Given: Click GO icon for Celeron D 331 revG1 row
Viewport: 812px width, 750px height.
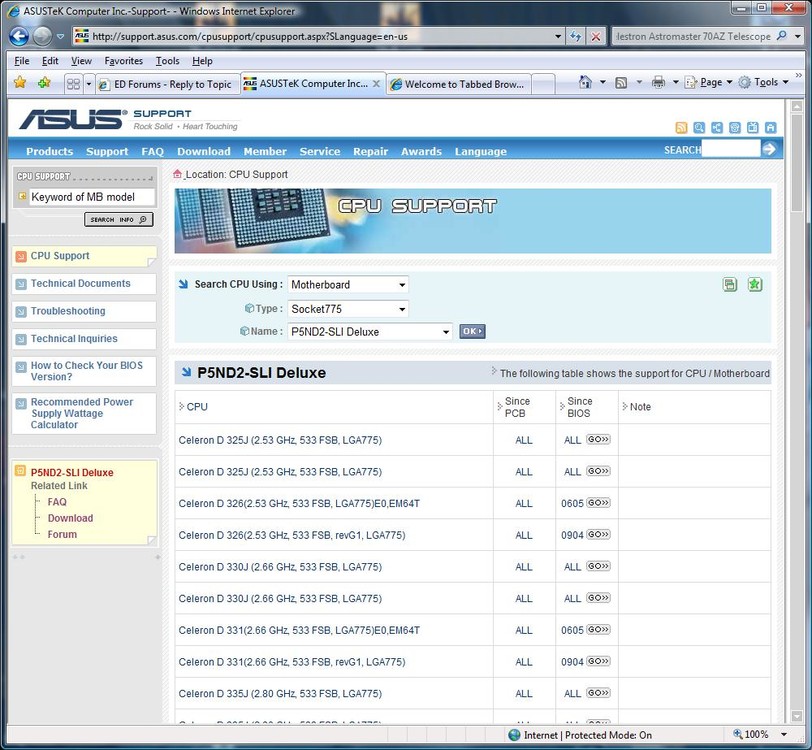Looking at the screenshot, I should [598, 661].
